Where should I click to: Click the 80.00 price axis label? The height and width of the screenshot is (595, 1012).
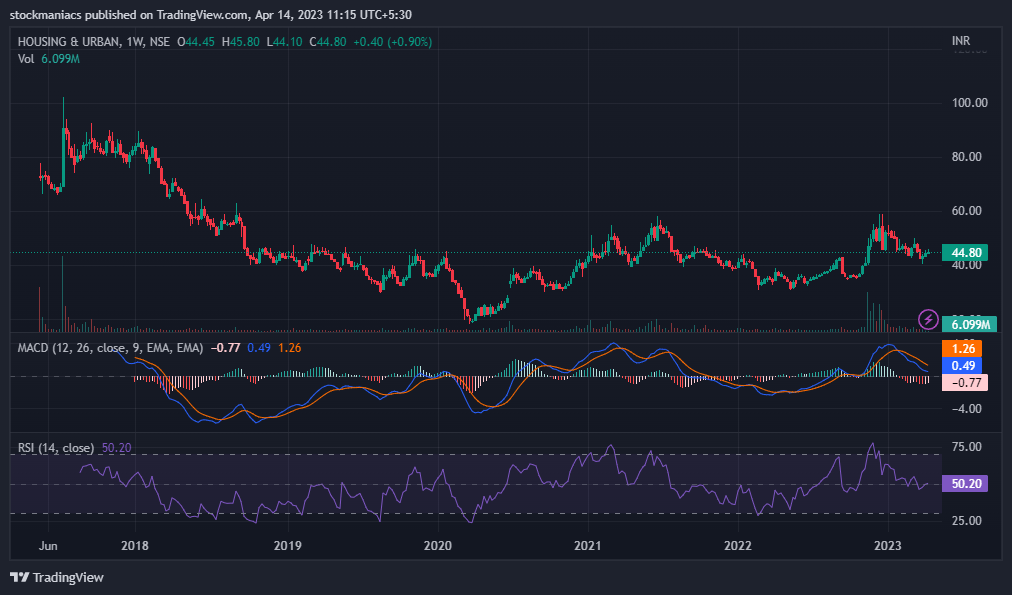click(966, 157)
